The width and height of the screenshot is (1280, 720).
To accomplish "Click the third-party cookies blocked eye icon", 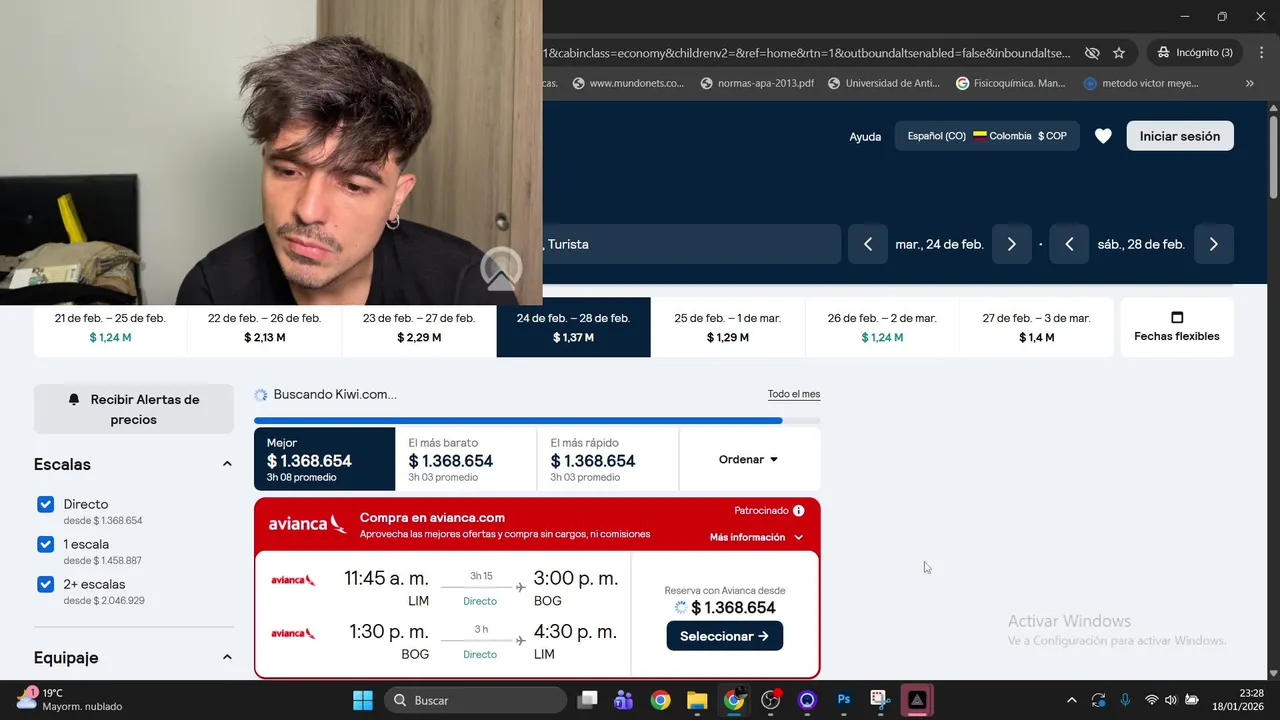I will [x=1092, y=52].
